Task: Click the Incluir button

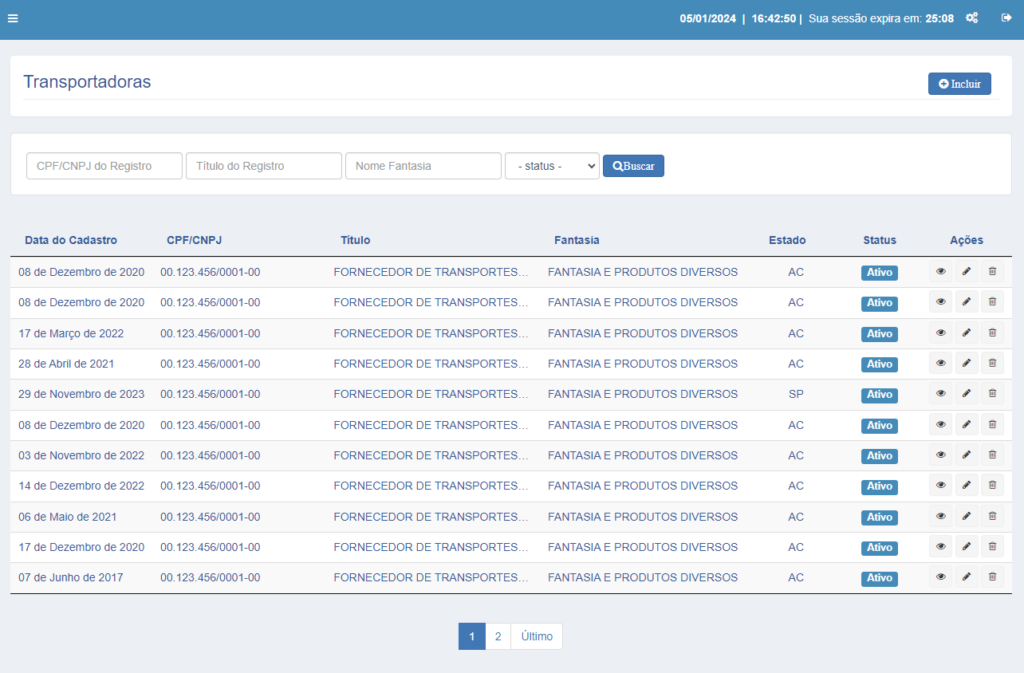Action: (959, 84)
